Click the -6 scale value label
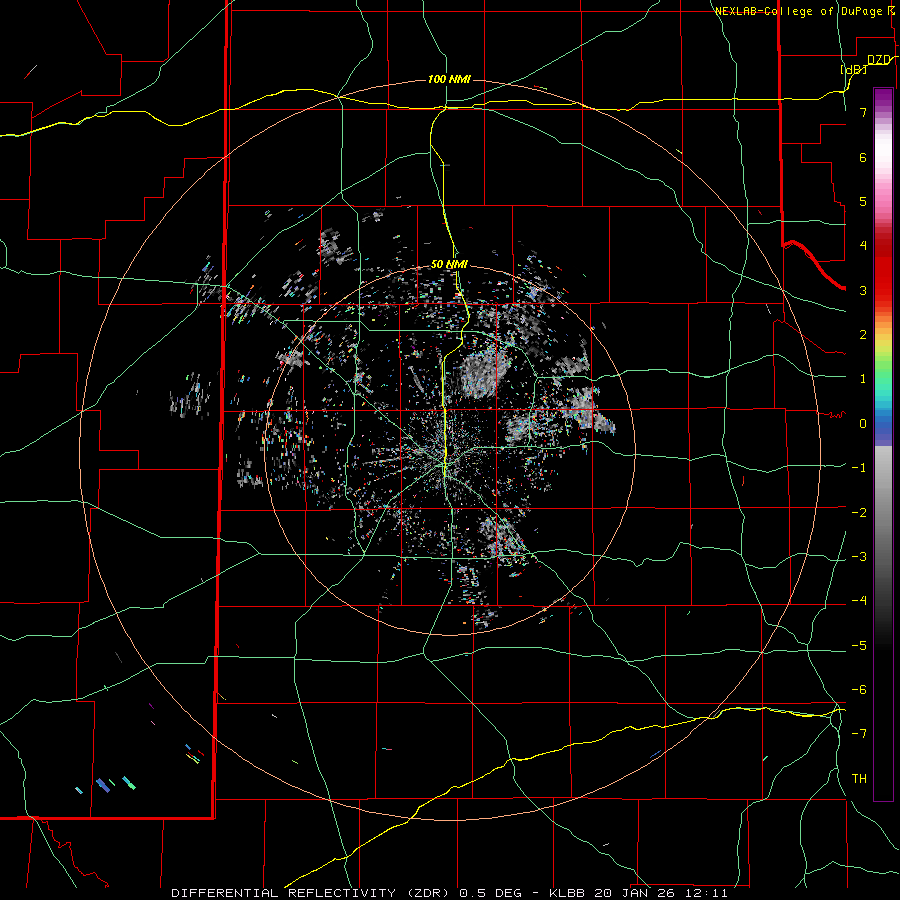Viewport: 900px width, 900px height. pyautogui.click(x=859, y=689)
